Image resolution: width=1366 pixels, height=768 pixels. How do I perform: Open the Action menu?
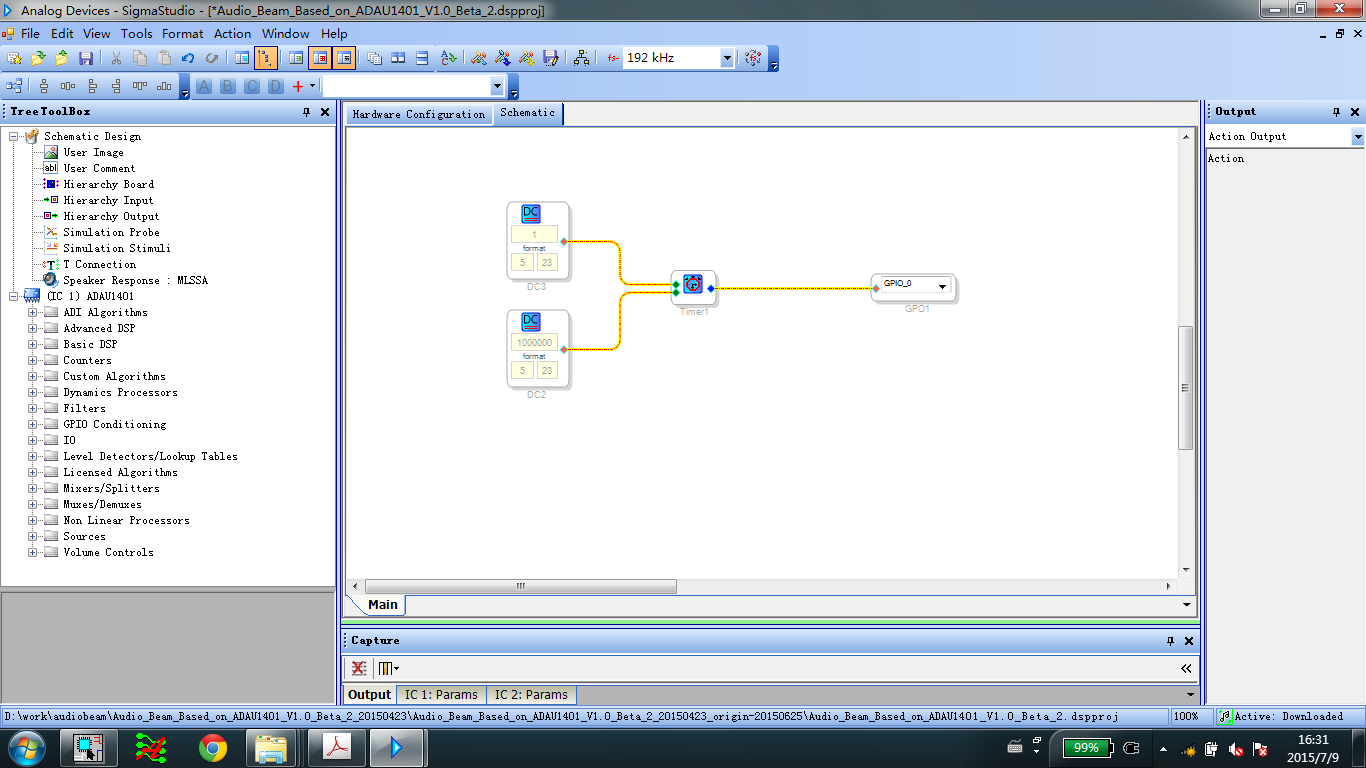click(x=233, y=33)
